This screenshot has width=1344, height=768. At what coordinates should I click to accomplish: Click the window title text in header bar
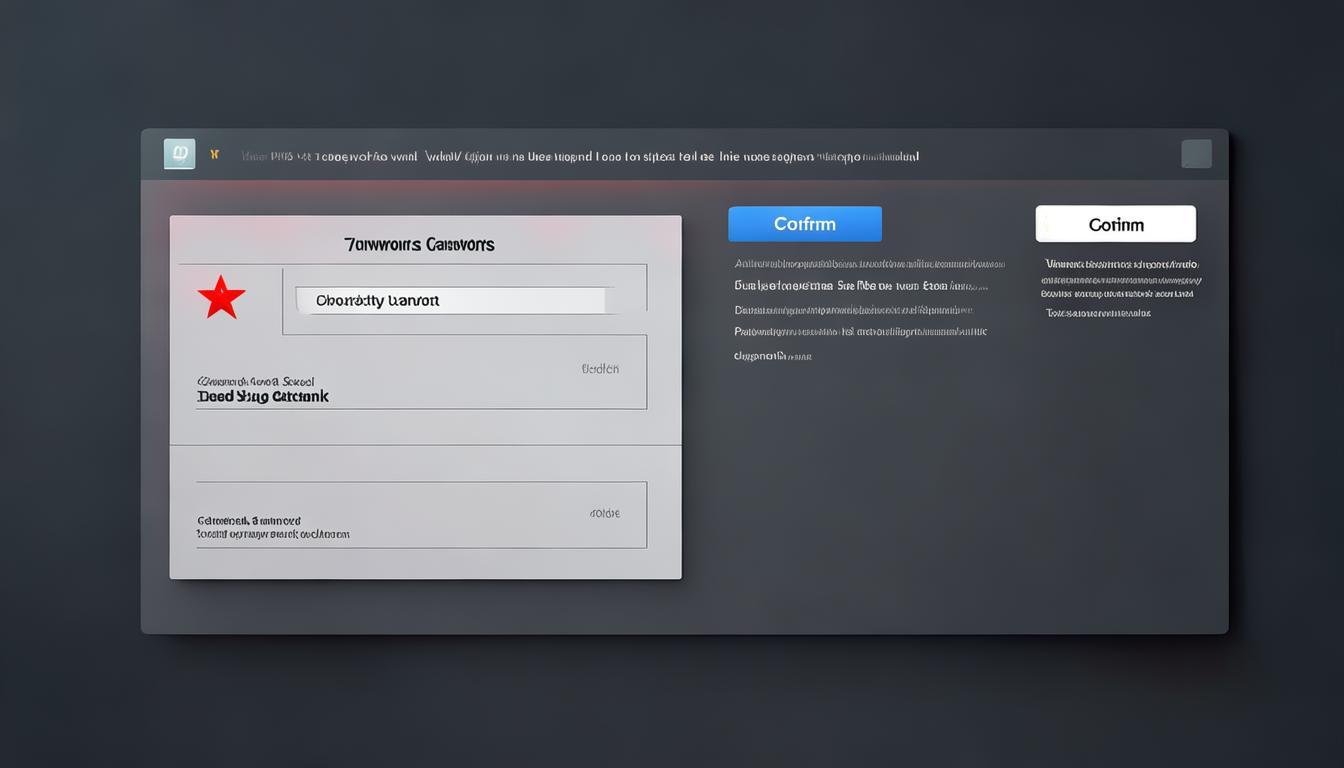point(580,156)
